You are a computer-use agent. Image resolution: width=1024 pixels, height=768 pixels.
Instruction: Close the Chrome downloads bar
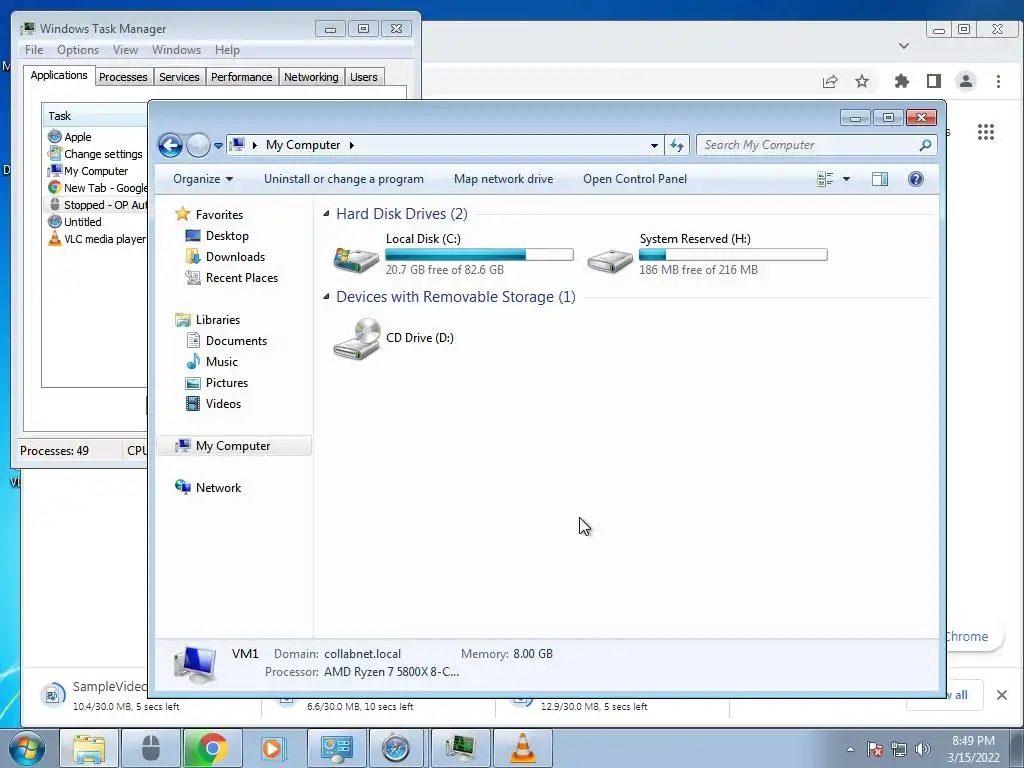[x=1002, y=695]
